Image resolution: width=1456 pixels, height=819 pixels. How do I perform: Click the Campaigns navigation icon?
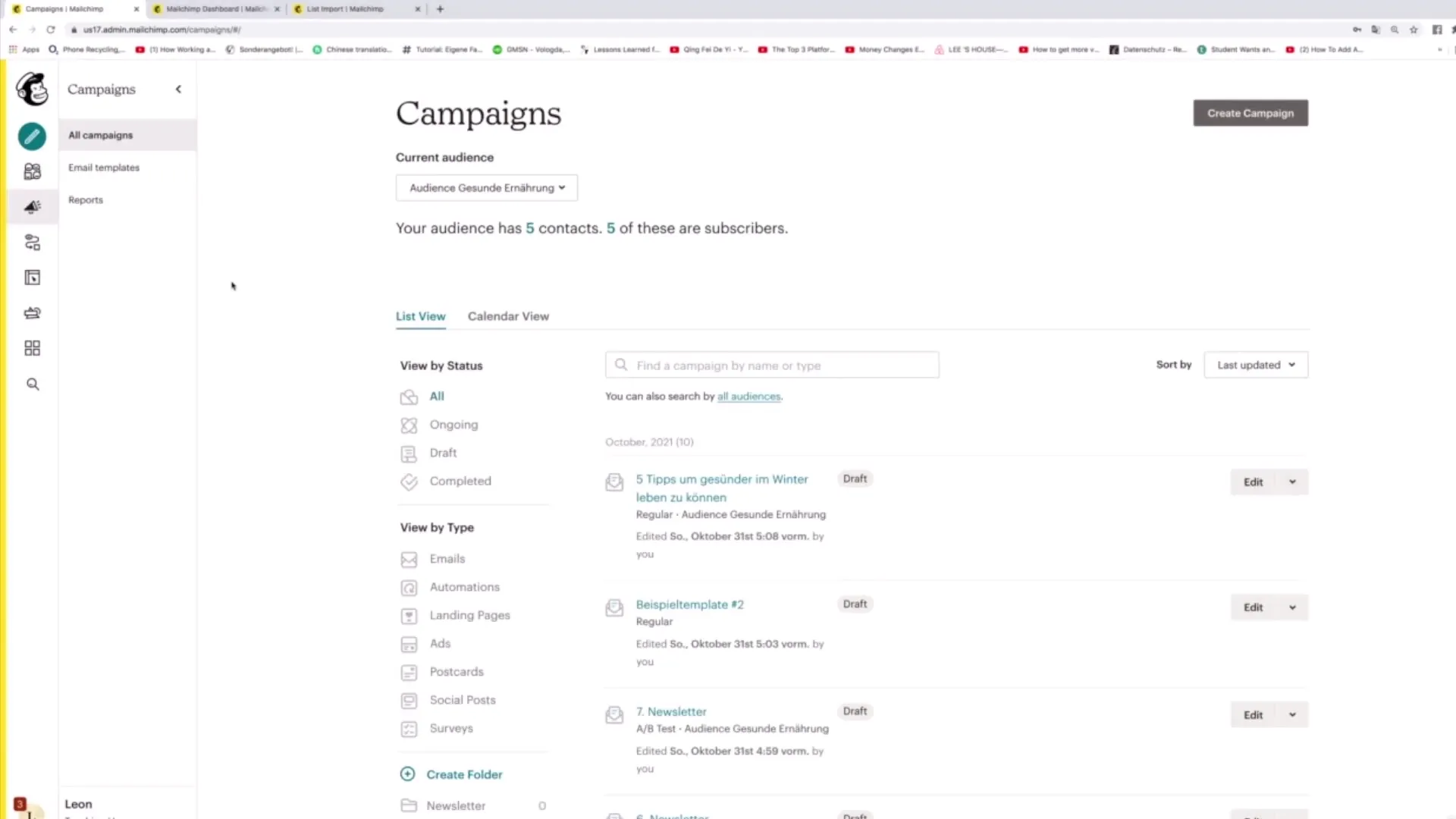coord(31,207)
